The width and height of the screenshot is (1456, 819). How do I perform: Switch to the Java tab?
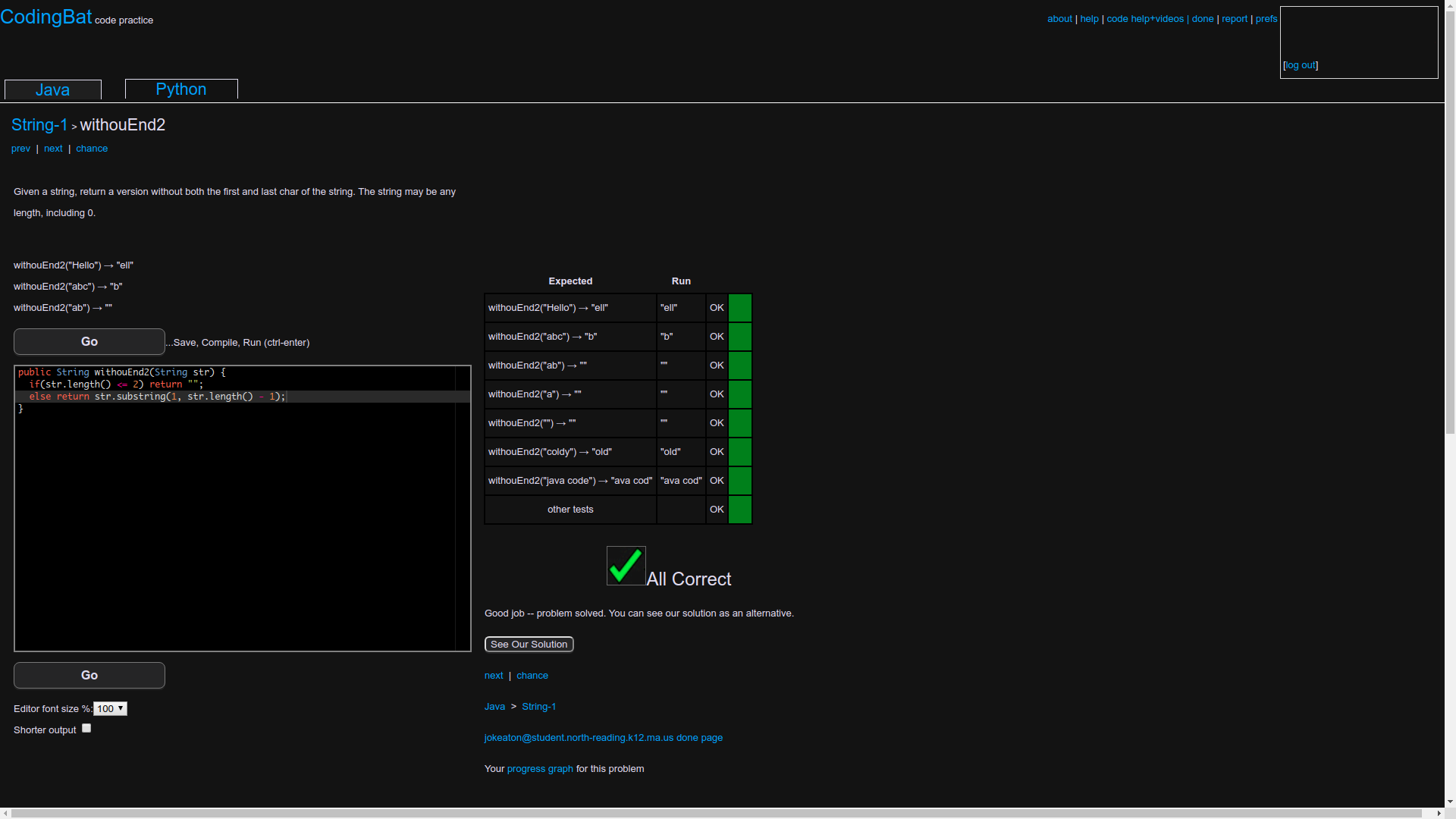(x=52, y=89)
